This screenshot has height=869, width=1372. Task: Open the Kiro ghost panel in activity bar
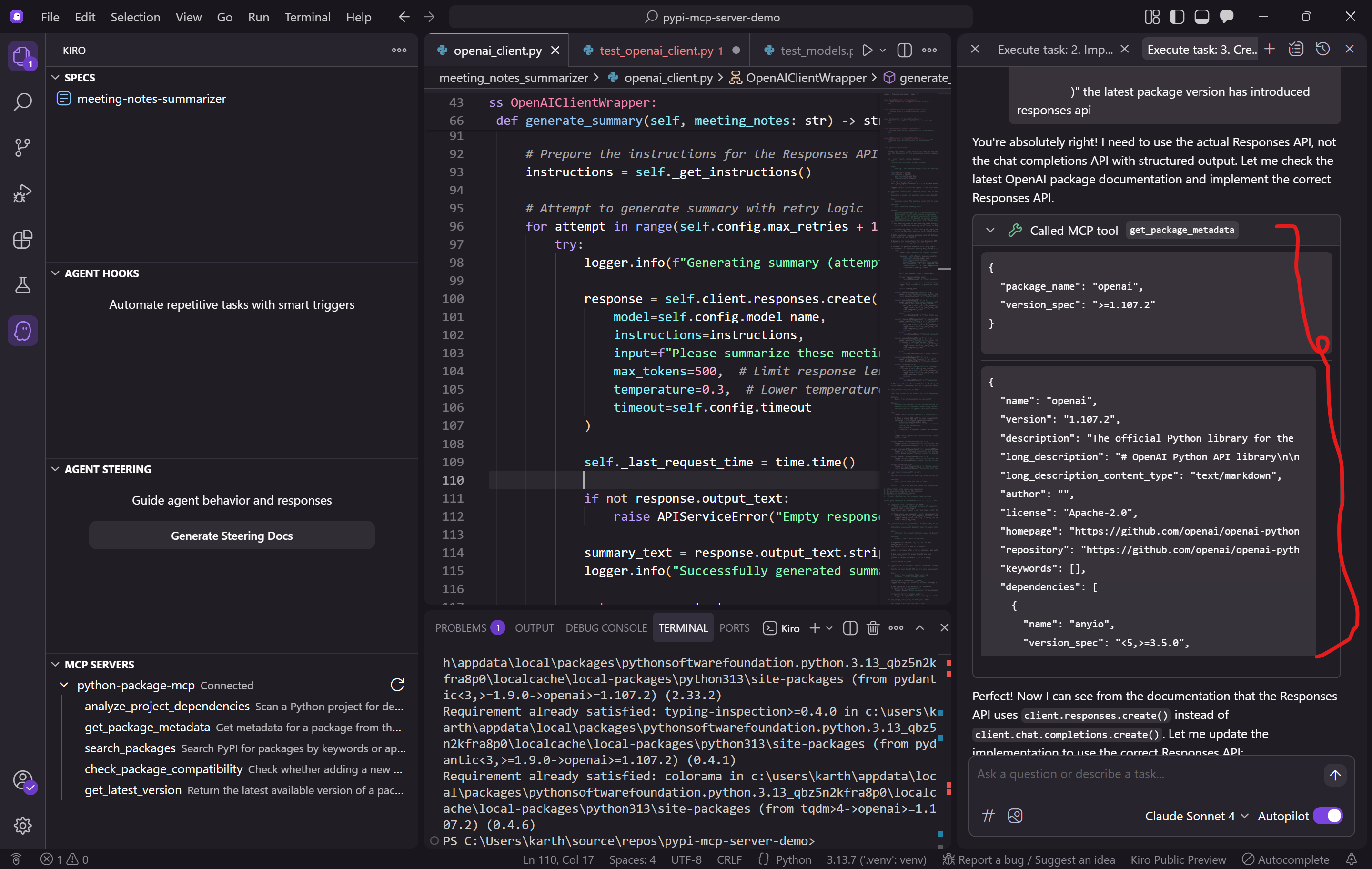tap(23, 331)
